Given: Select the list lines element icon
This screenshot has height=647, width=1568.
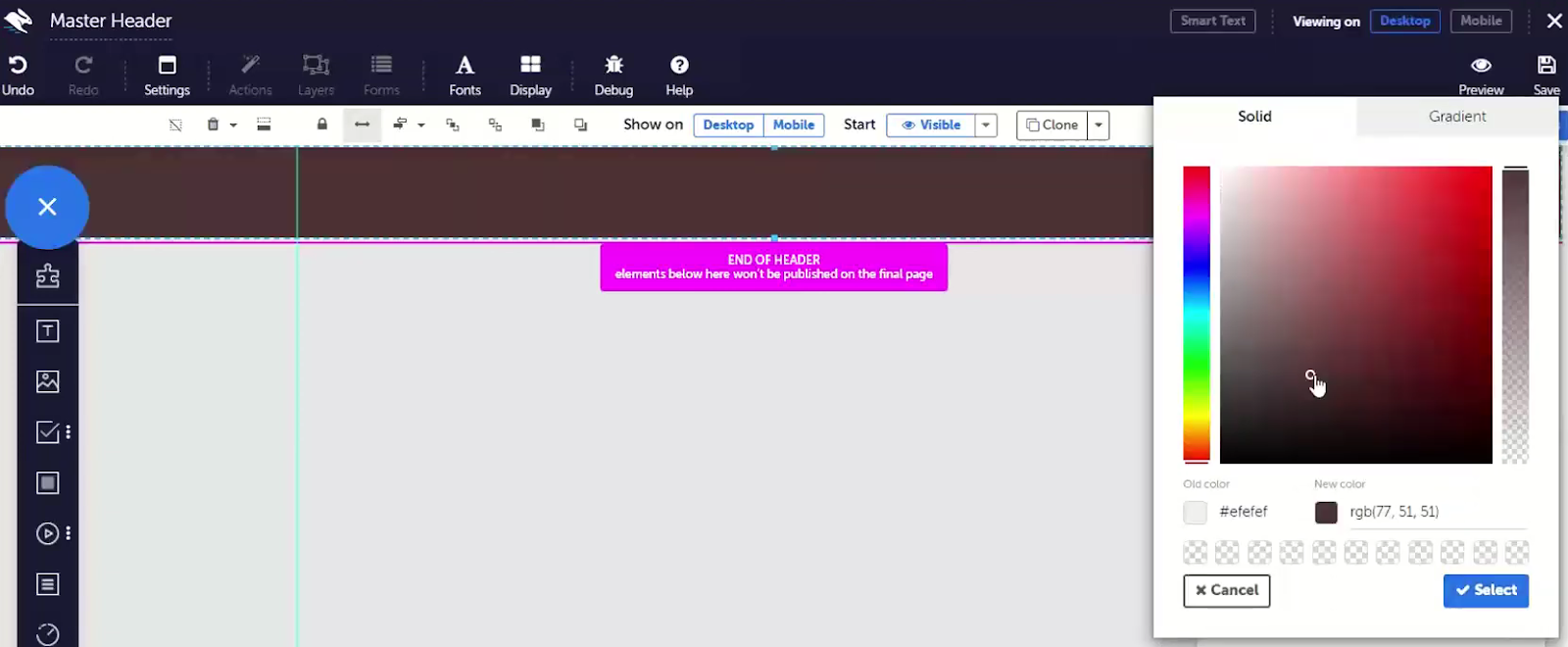Looking at the screenshot, I should click(47, 585).
